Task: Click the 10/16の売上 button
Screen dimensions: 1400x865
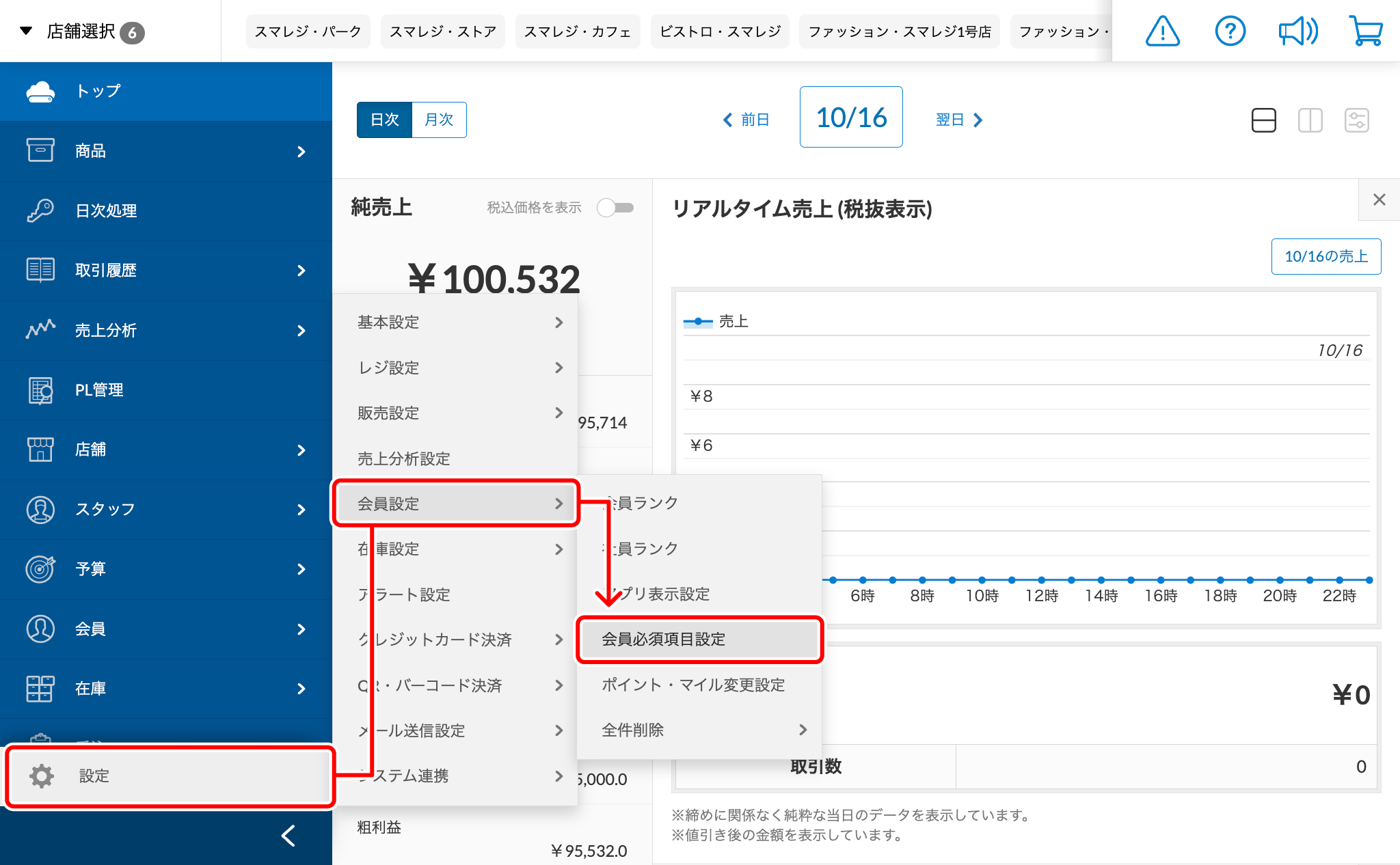Action: (x=1325, y=257)
